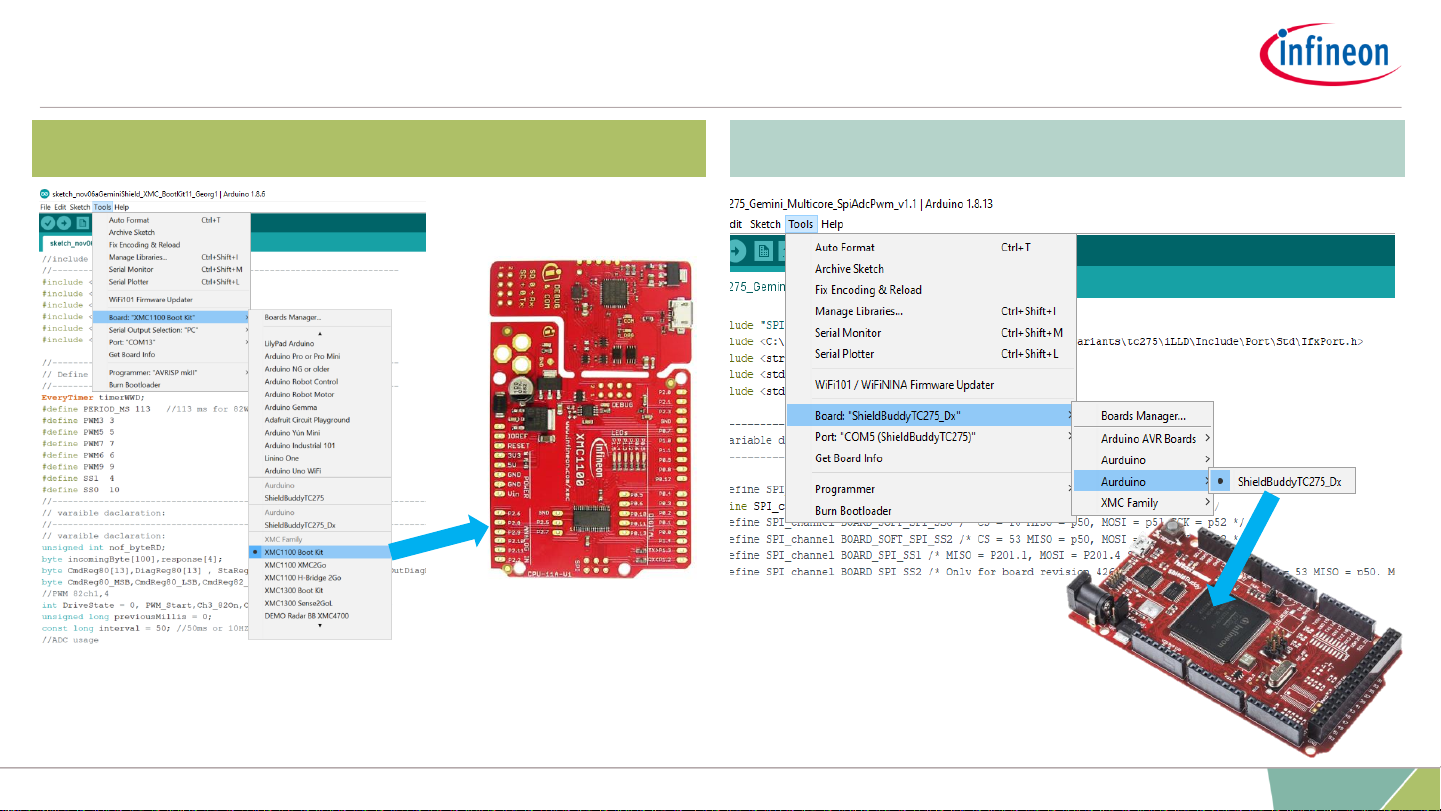Click the down-arrow scroll indicator in boards list
Screen dimensions: 1441x811
[x=320, y=625]
